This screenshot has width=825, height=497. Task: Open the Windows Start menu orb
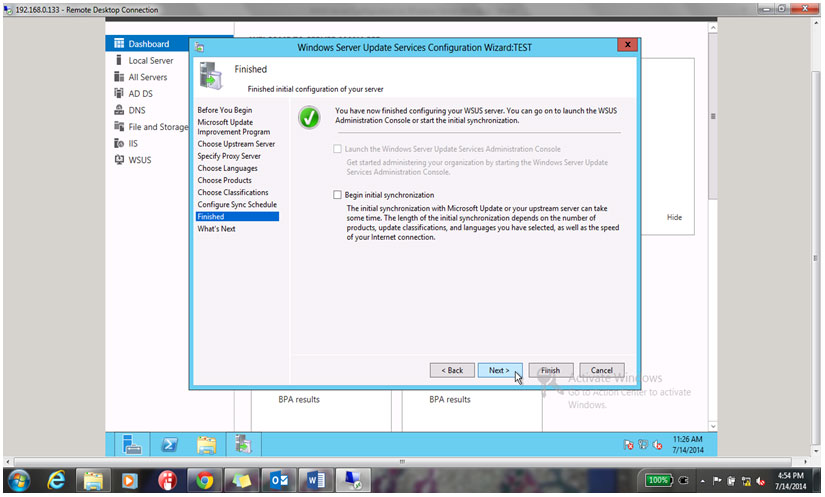(x=19, y=481)
